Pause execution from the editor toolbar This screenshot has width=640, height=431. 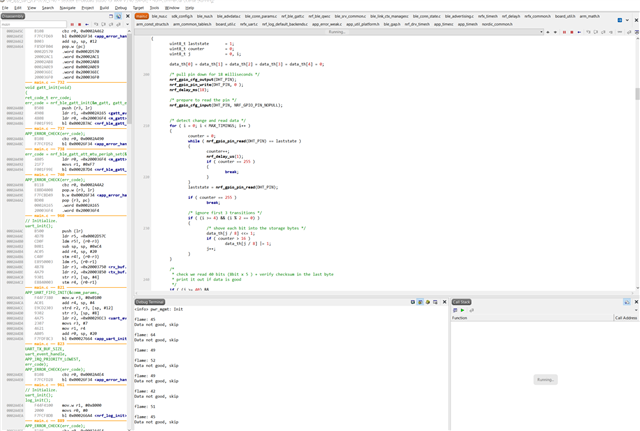coord(564,32)
